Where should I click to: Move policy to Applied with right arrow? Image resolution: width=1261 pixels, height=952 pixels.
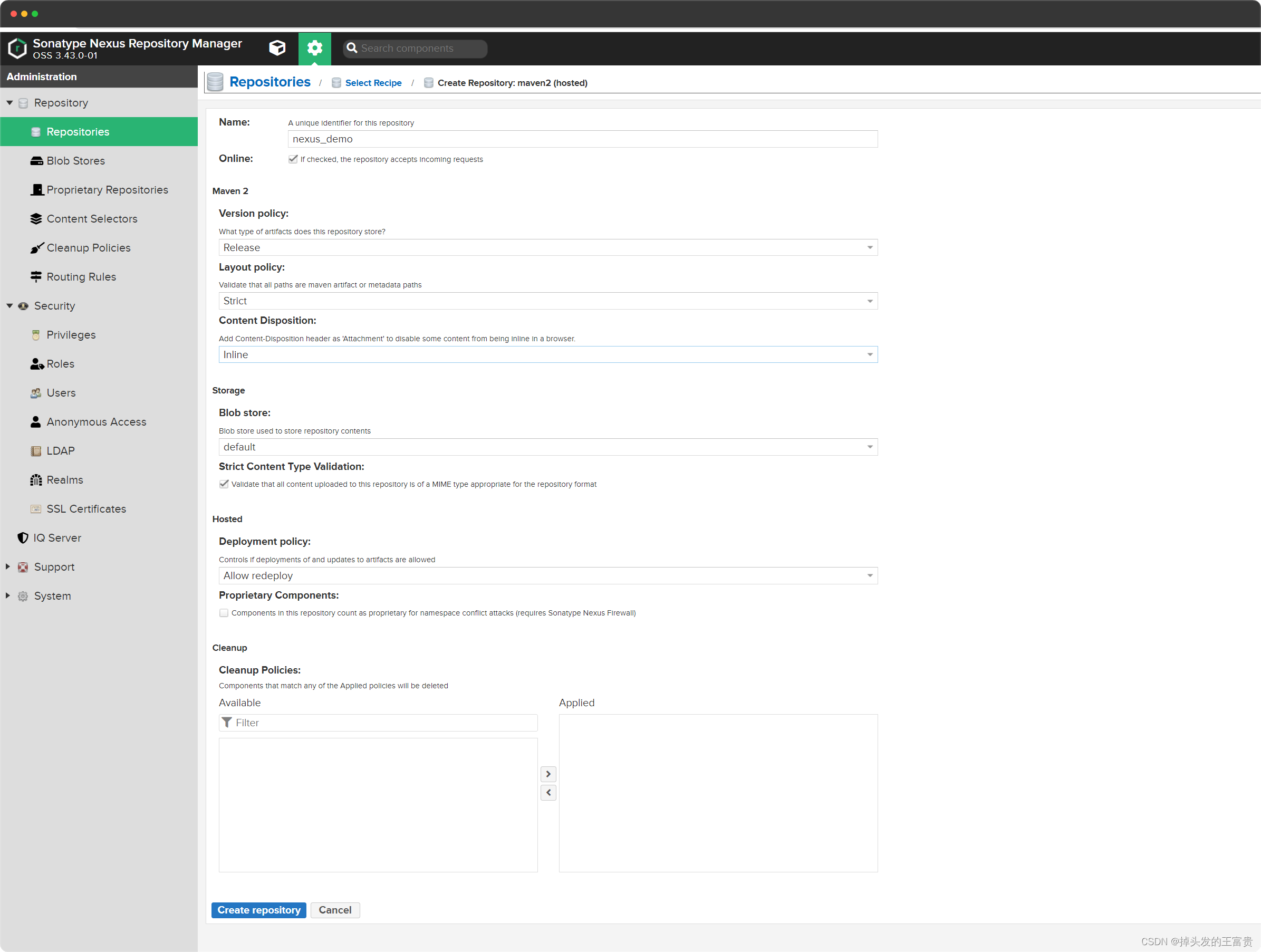tap(548, 774)
